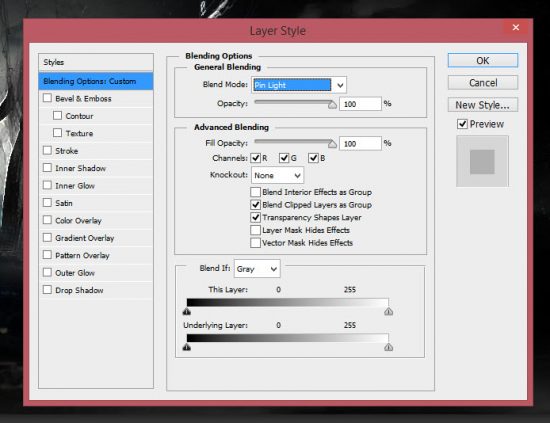Open the Blend If Gray dropdown

(257, 269)
